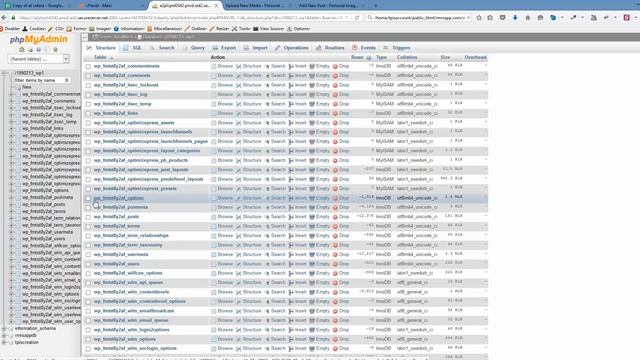Reload the page in the address bar
The image size is (640, 360).
click(x=357, y=18)
